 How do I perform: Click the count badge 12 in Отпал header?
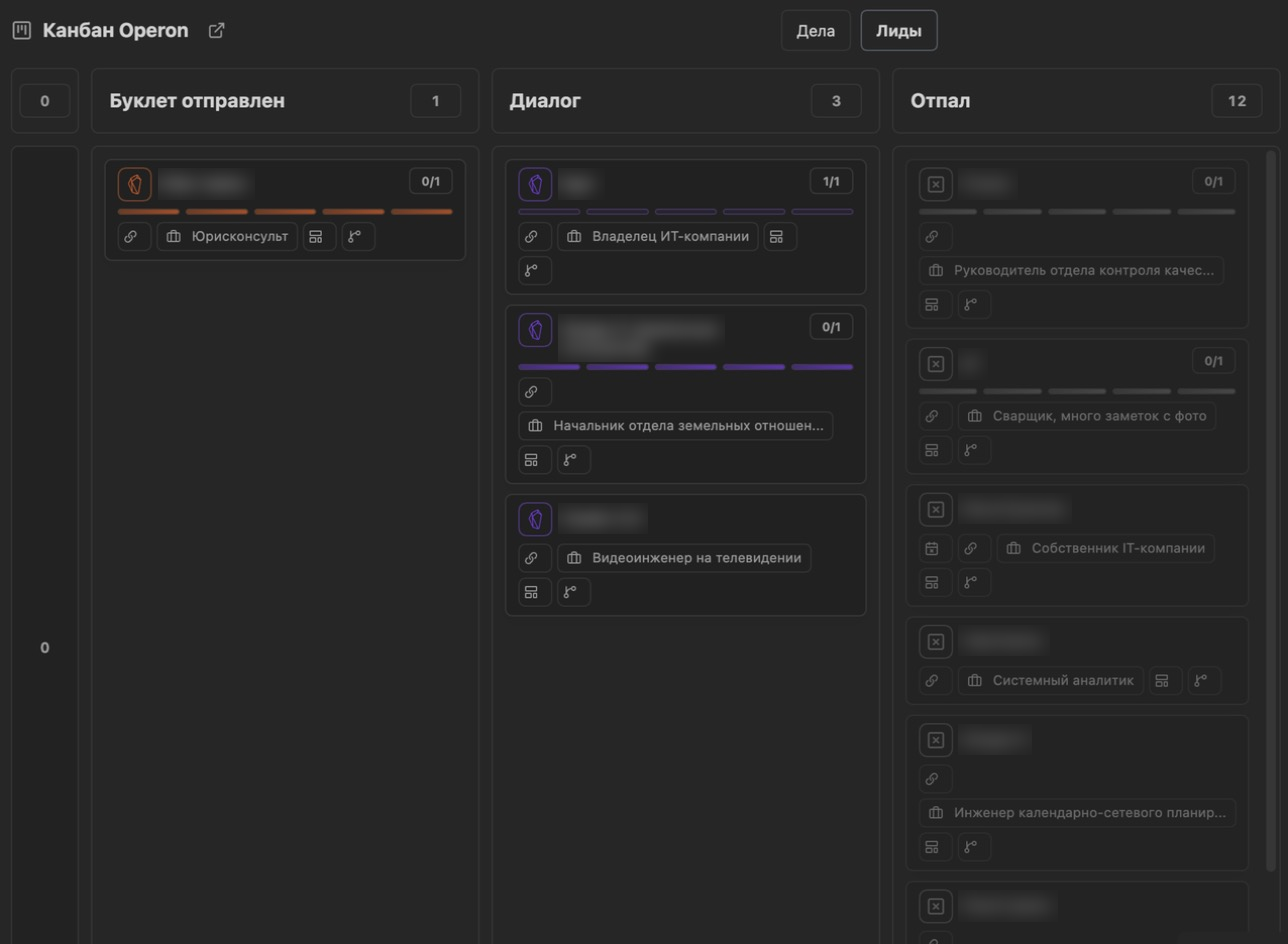tap(1237, 101)
